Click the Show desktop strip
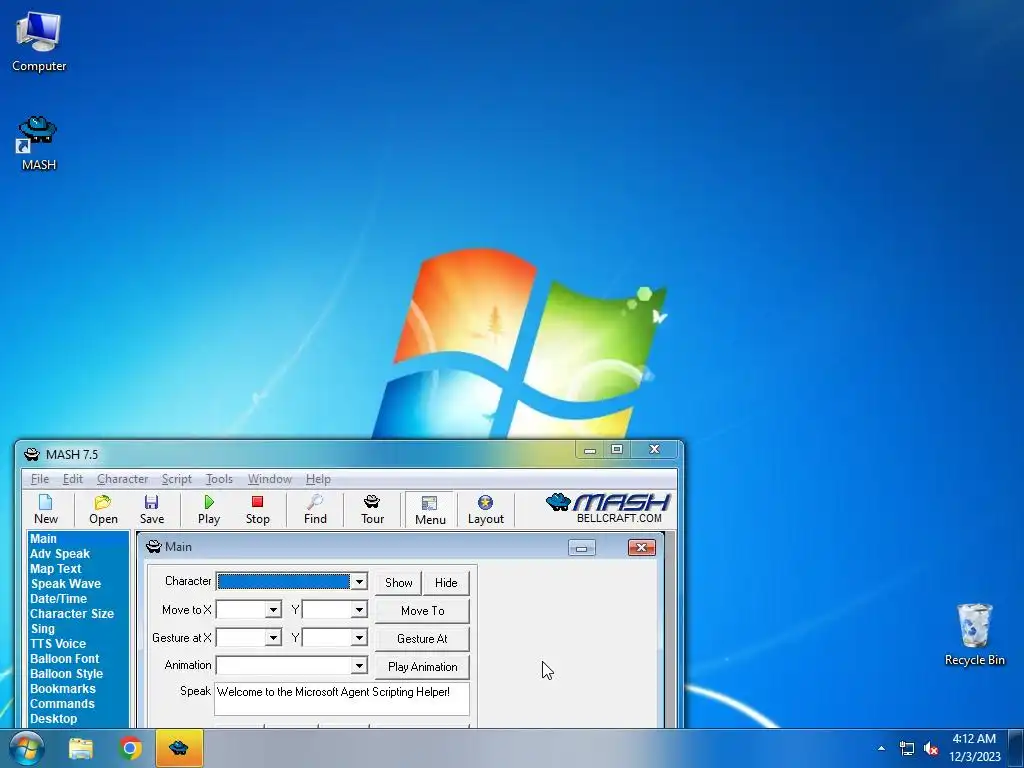Screen dimensions: 1024x768 pos(1016,748)
